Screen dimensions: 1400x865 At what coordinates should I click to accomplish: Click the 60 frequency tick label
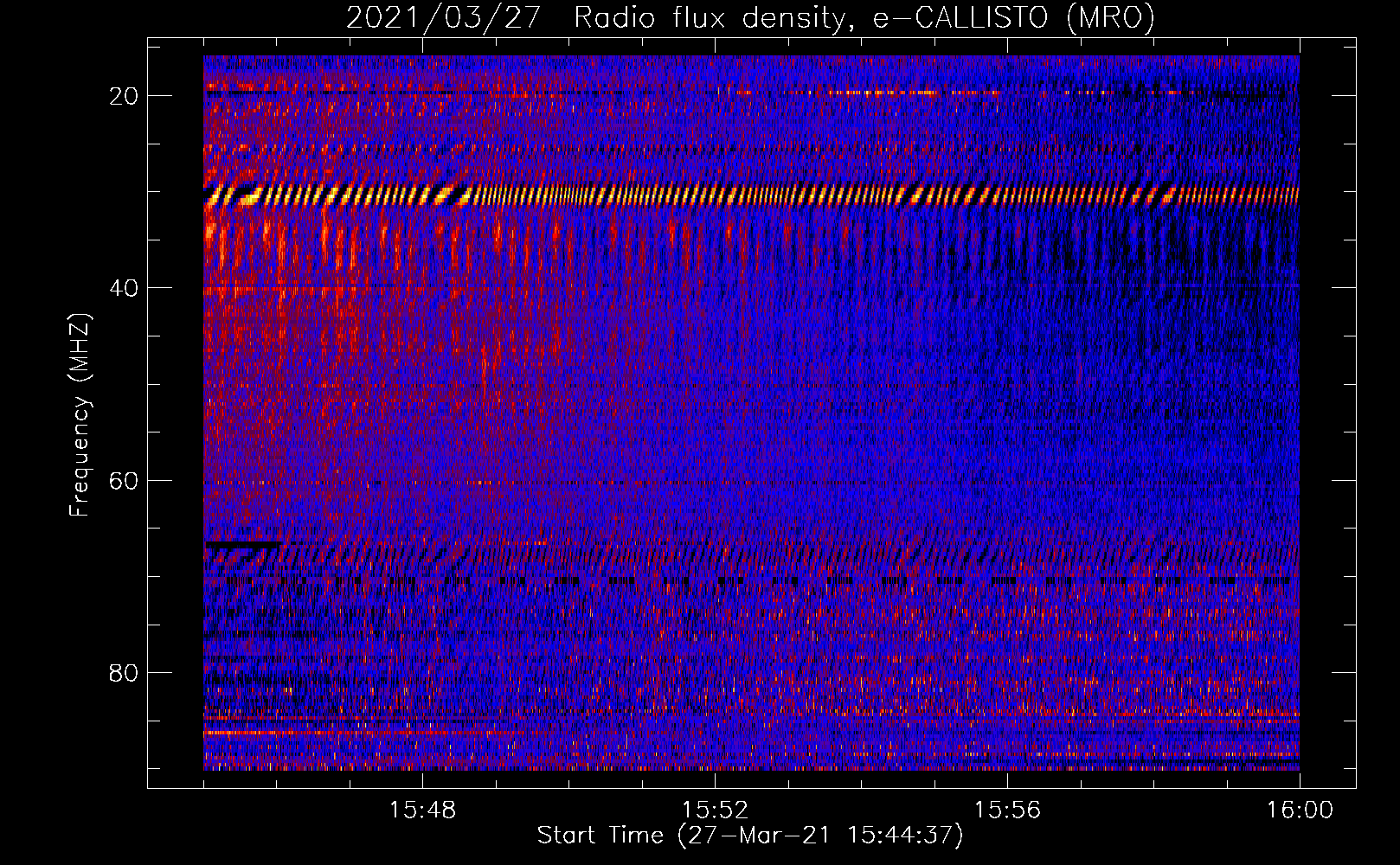pyautogui.click(x=124, y=480)
